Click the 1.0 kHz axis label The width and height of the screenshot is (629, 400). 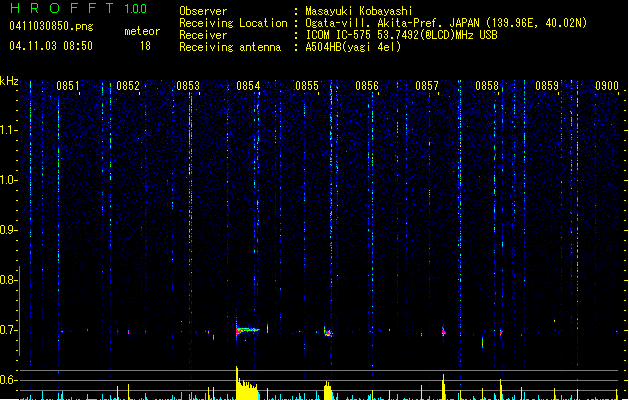8,180
